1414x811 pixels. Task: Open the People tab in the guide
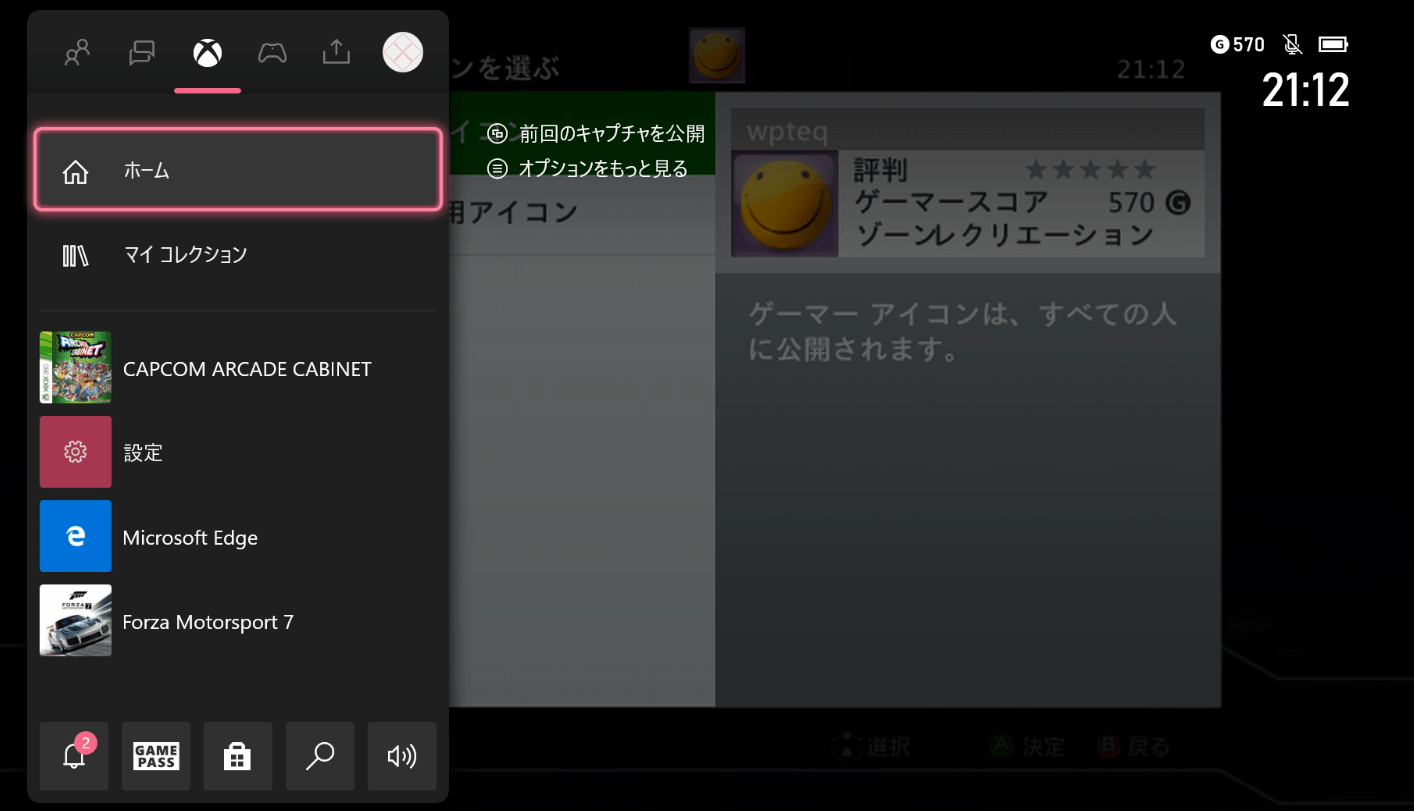point(77,52)
